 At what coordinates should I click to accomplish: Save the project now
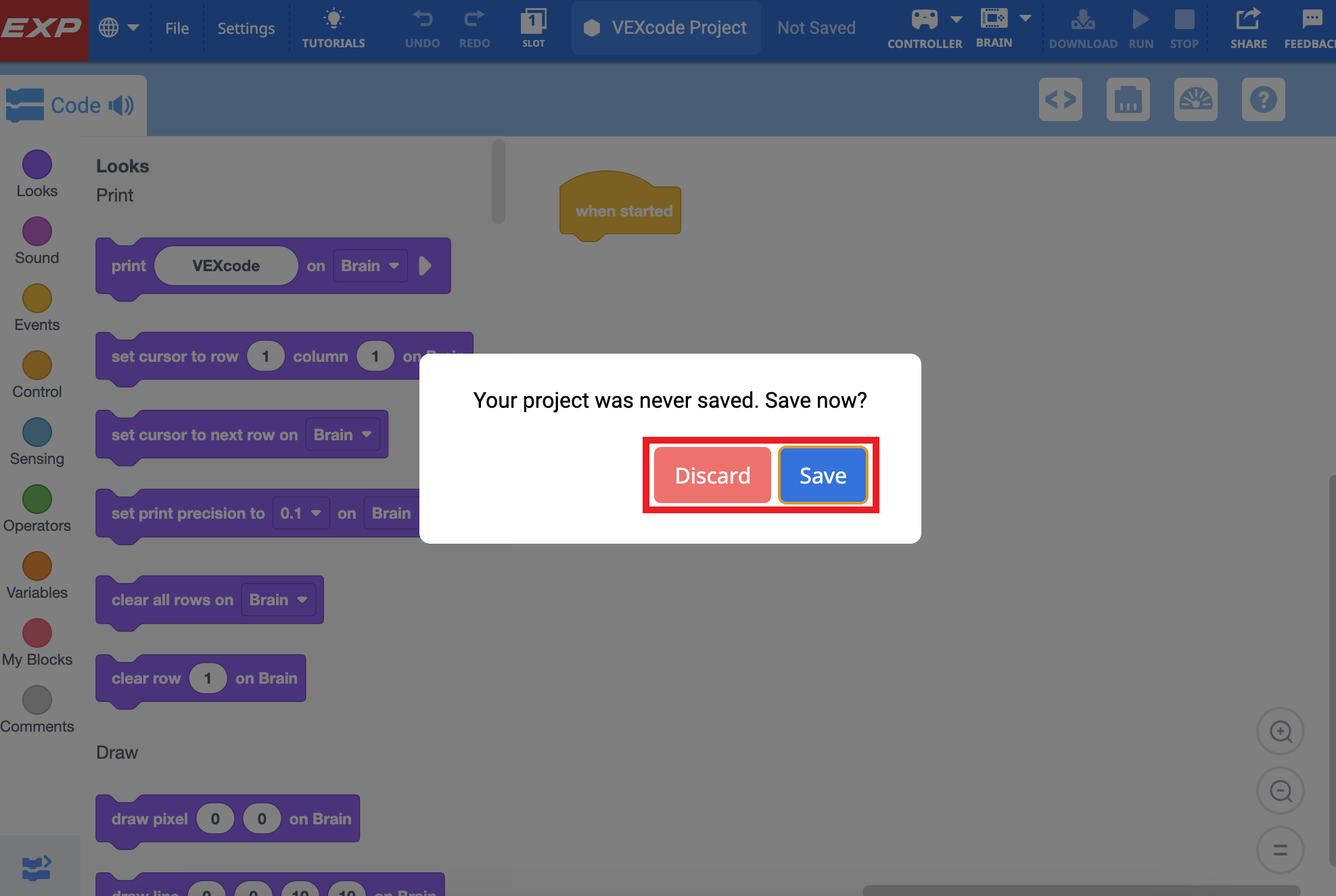[x=823, y=475]
